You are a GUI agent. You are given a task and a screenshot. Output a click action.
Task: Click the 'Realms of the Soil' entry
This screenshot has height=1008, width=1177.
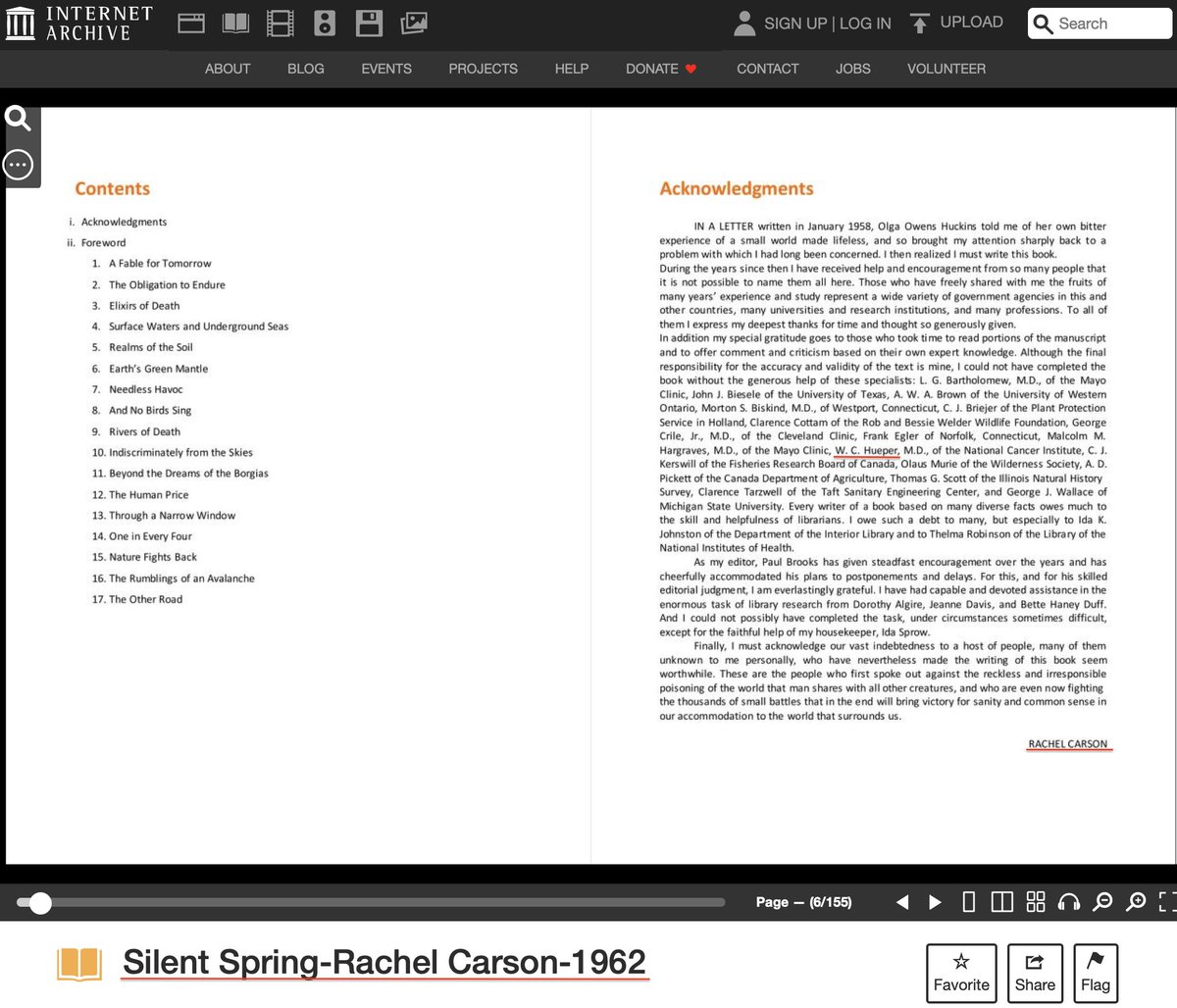pos(151,347)
